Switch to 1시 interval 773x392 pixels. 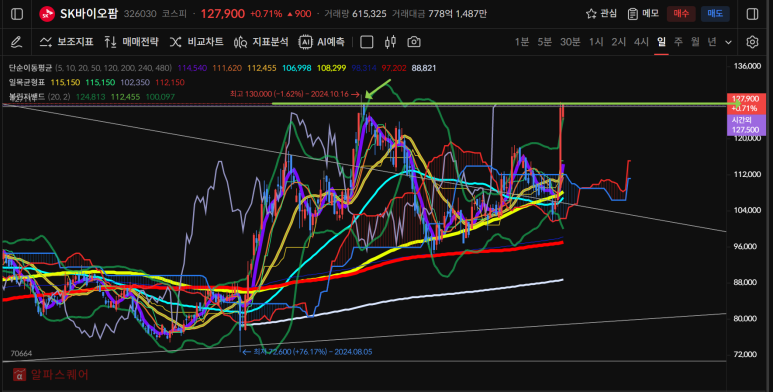click(x=596, y=42)
